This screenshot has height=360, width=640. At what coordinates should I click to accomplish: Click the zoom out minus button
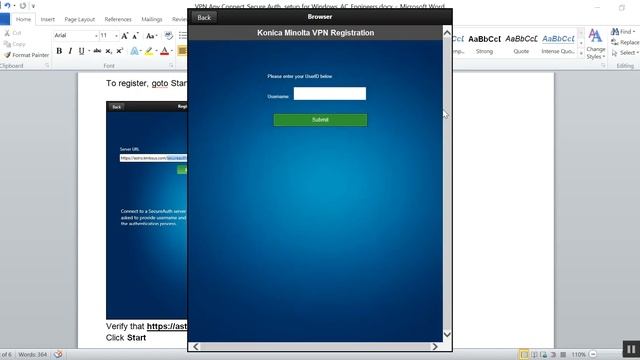[x=593, y=354]
